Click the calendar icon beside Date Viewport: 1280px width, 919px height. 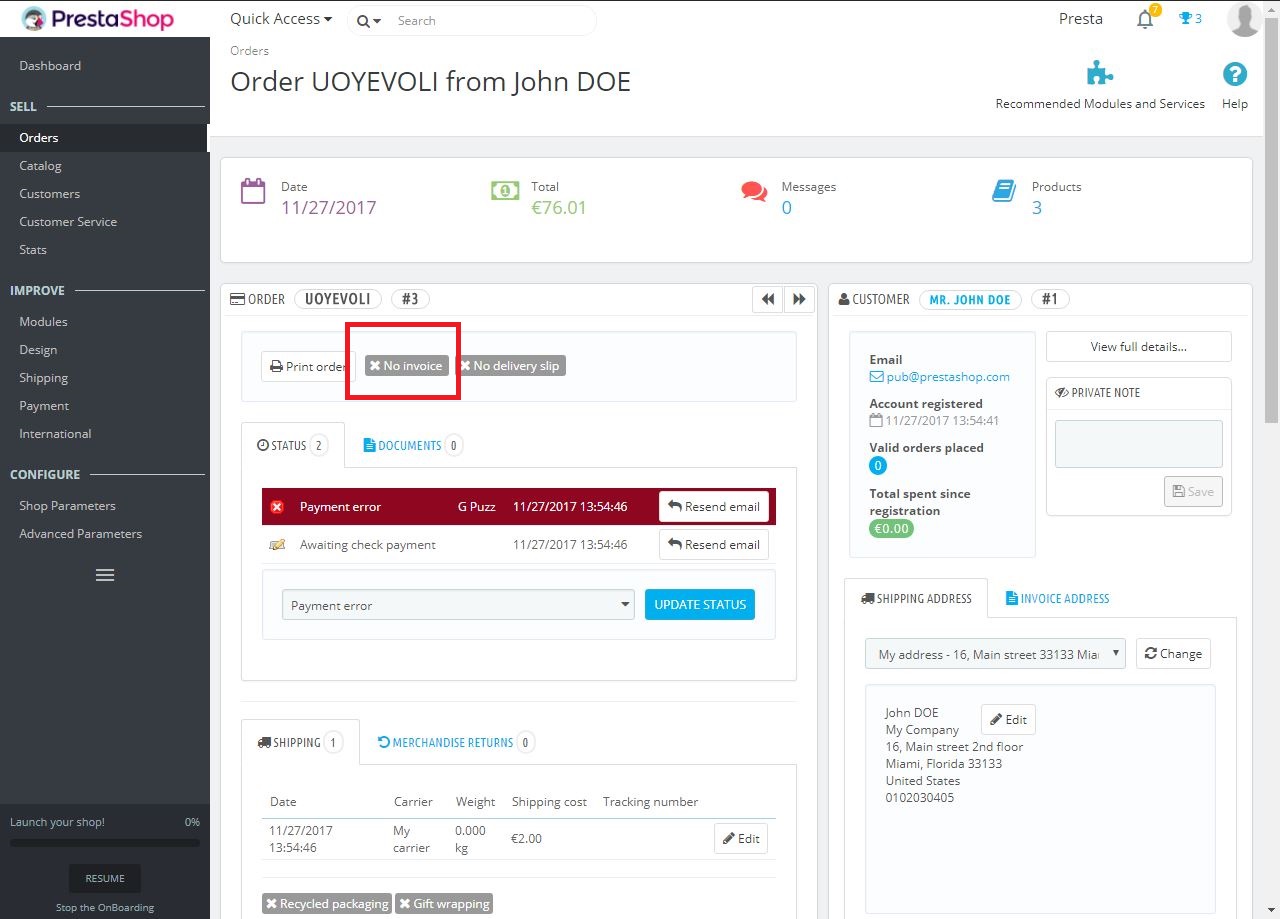(x=253, y=191)
